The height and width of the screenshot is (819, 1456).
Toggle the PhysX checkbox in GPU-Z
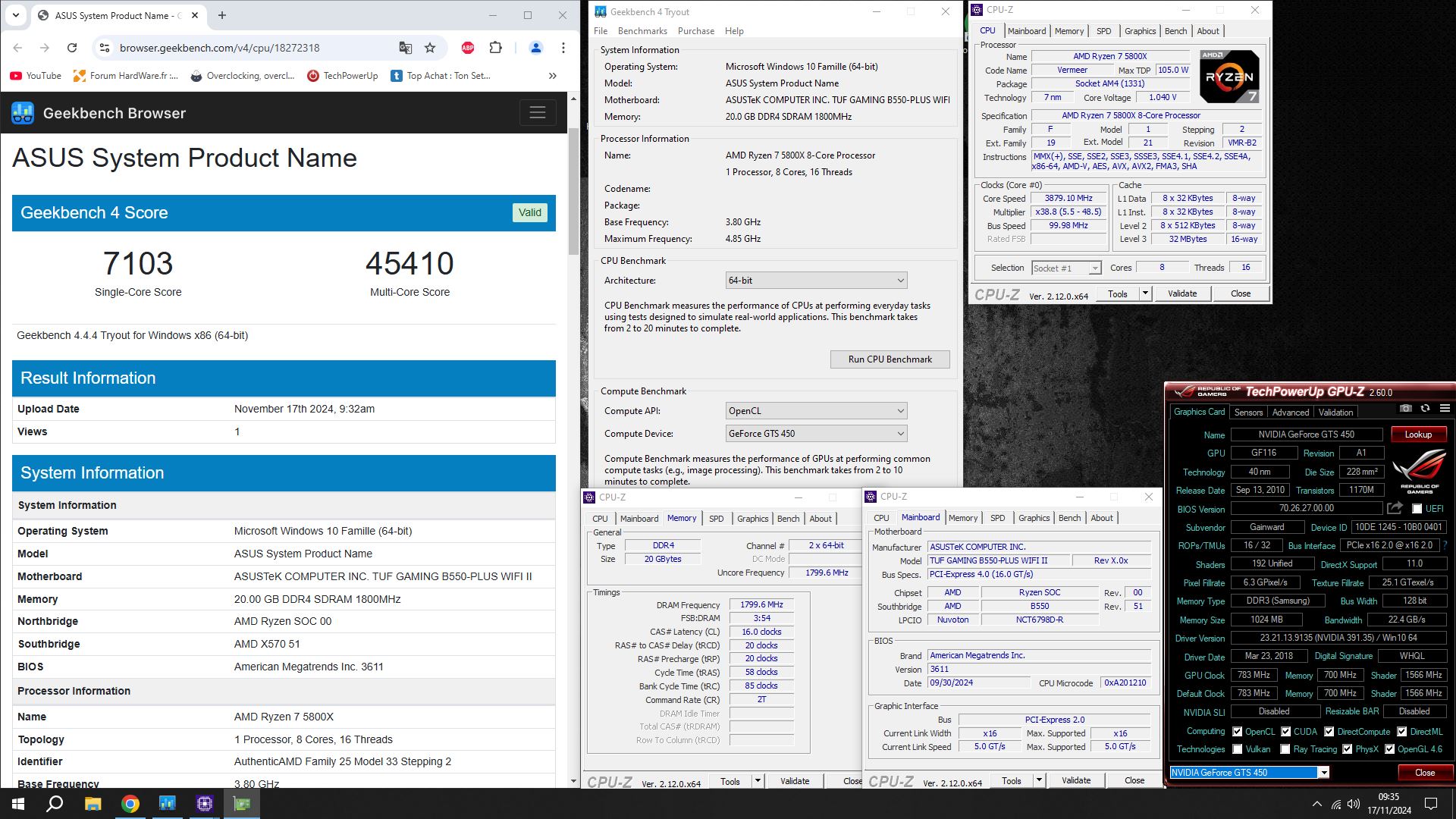pyautogui.click(x=1348, y=749)
